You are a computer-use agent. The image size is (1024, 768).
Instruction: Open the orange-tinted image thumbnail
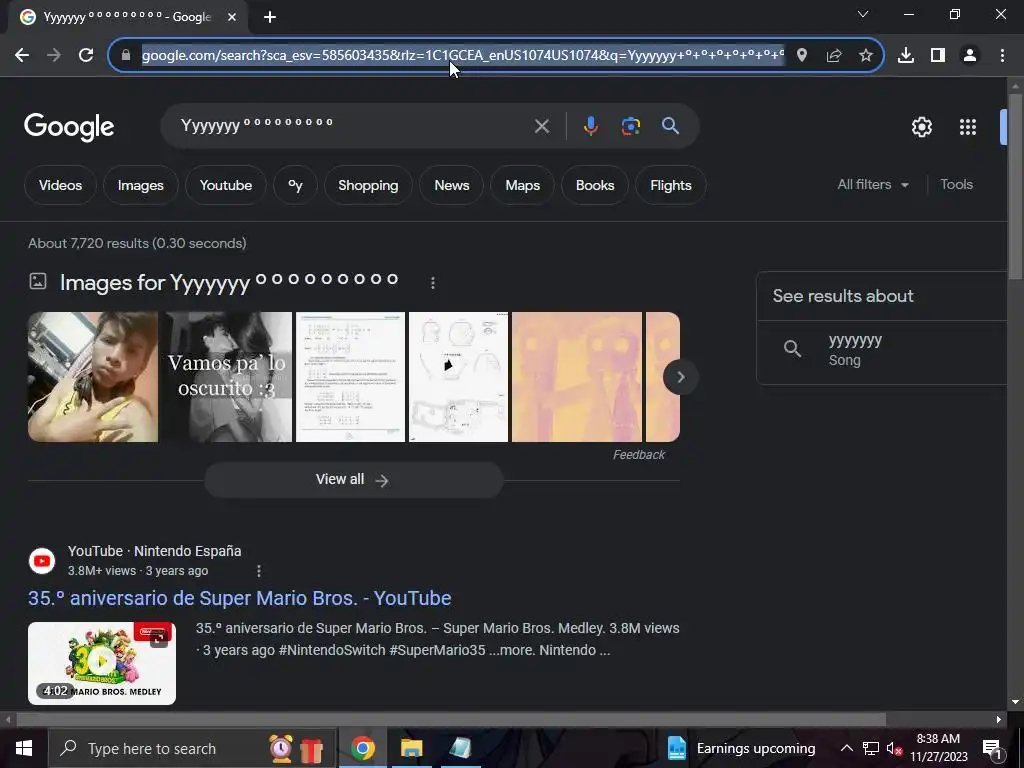(577, 377)
